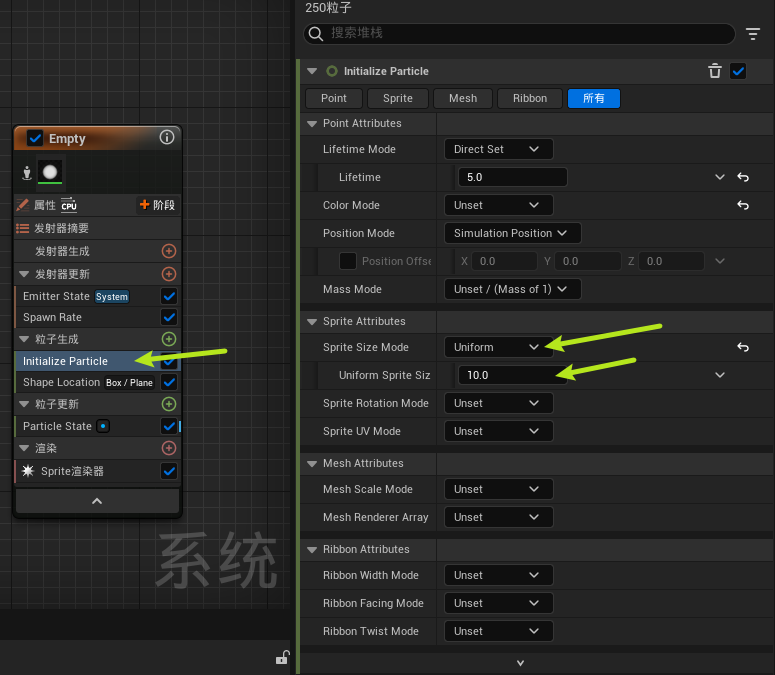Viewport: 775px width, 675px height.
Task: Focus the 搜索堆栈 search field
Action: [519, 34]
